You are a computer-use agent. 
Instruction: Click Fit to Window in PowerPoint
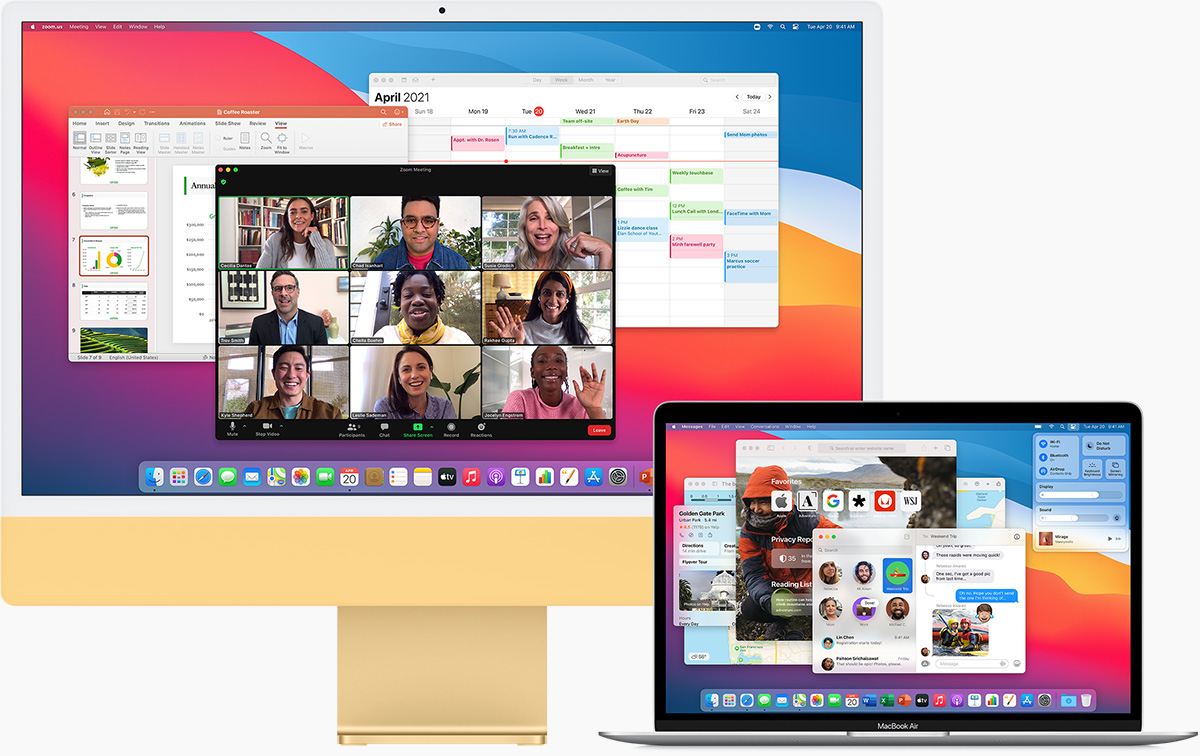tap(282, 140)
